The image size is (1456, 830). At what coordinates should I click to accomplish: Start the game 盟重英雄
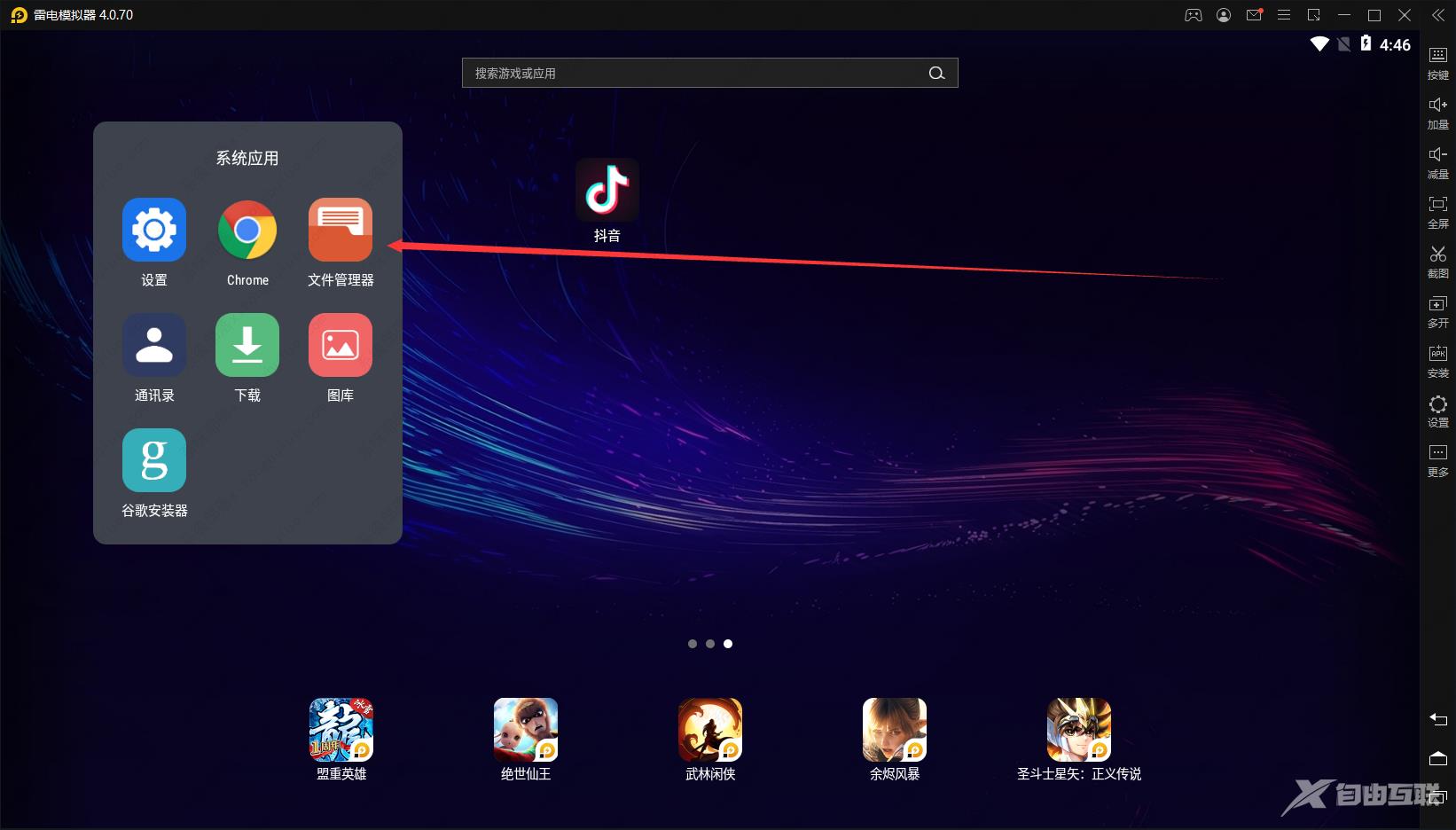[x=341, y=730]
